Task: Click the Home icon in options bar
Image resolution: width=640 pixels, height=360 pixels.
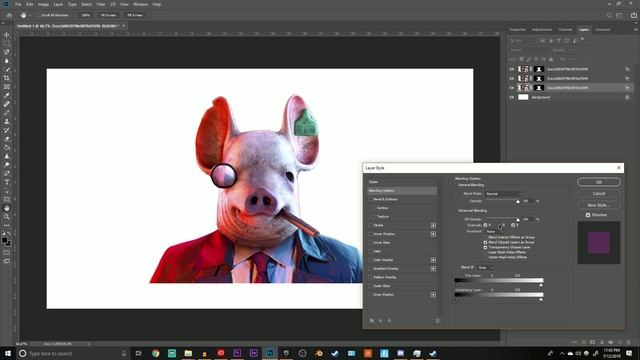Action: [x=9, y=15]
